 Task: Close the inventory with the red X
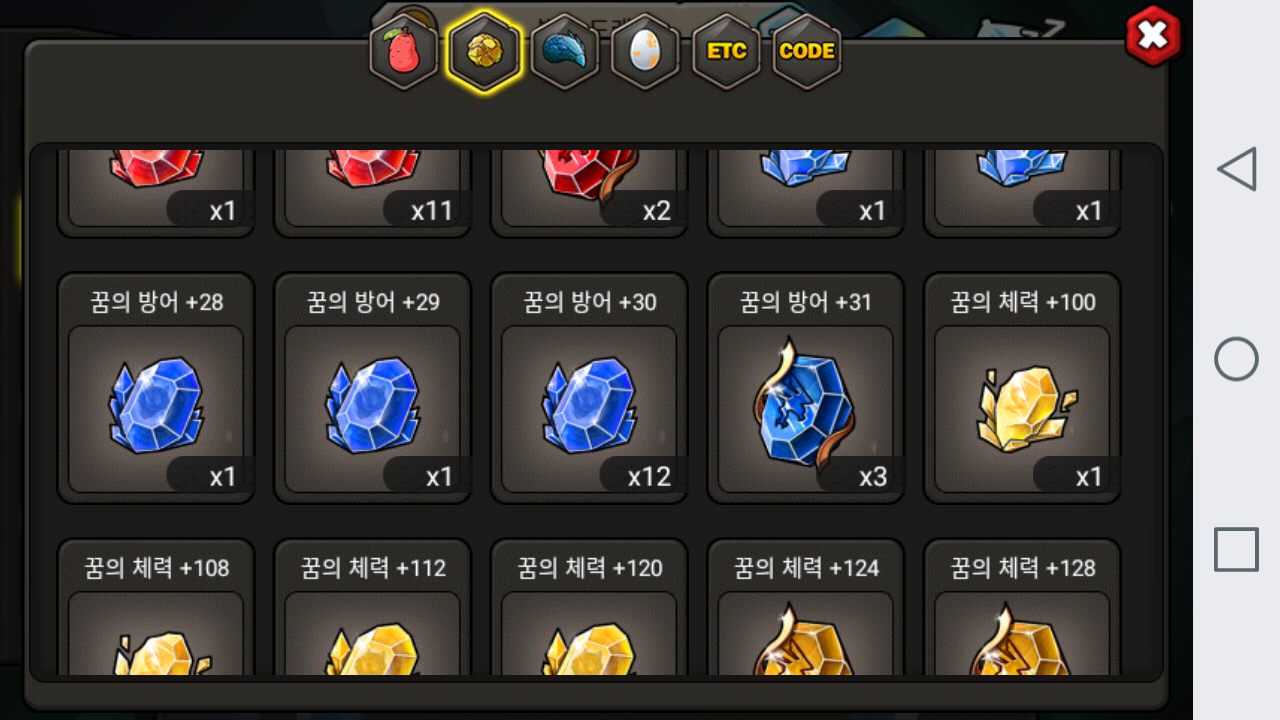[1153, 36]
